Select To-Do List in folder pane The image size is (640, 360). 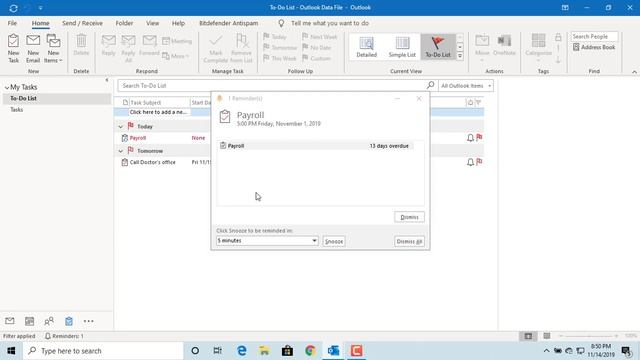[57, 98]
